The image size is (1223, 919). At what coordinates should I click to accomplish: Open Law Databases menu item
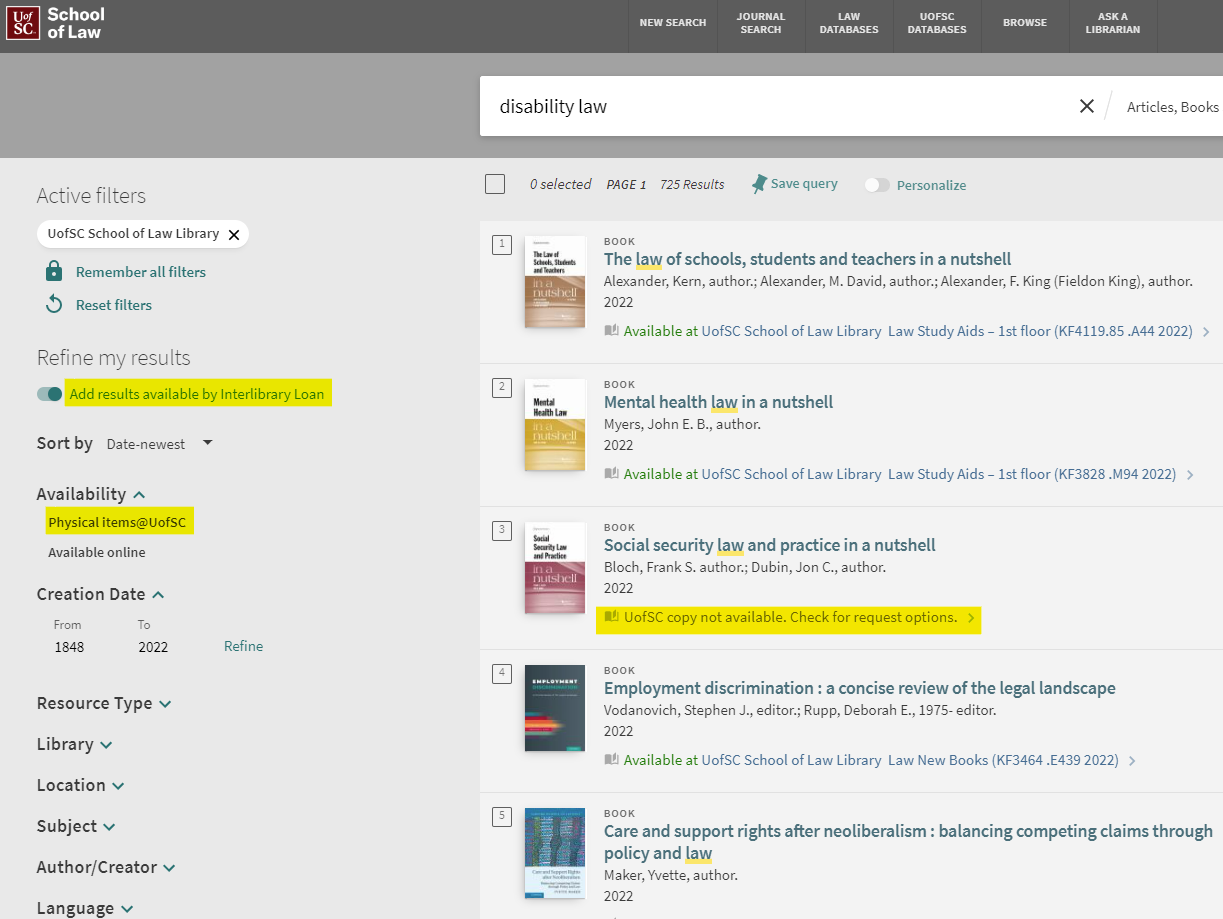pos(849,23)
